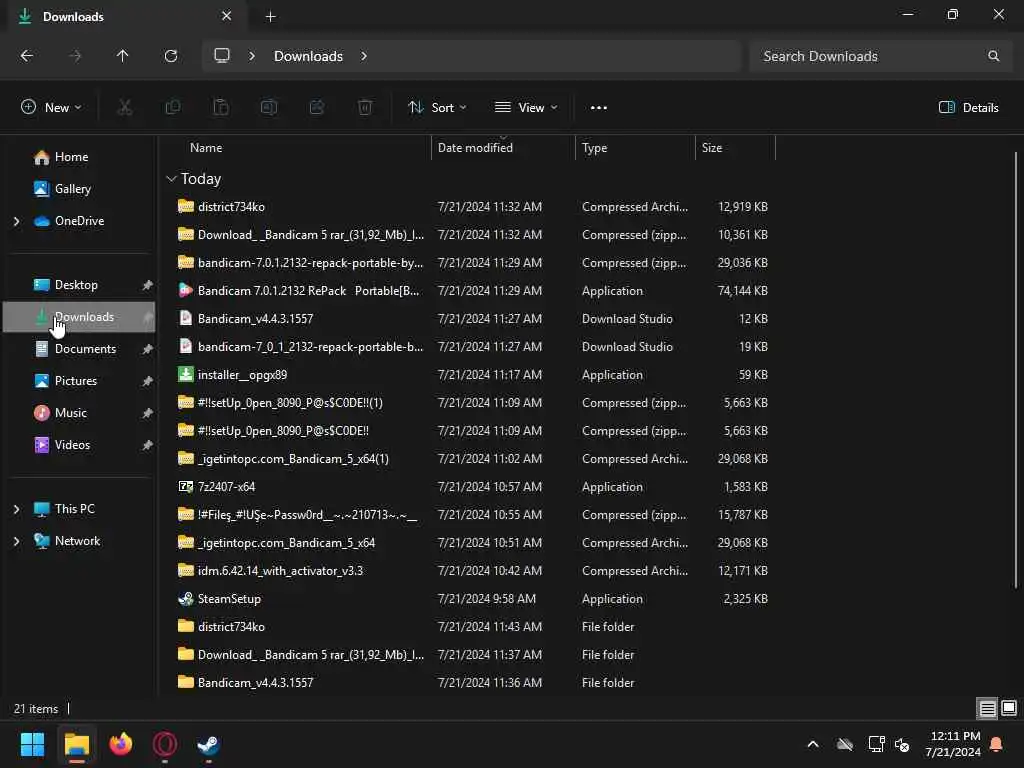The image size is (1024, 768).
Task: Open the See more three-dots menu
Action: click(x=599, y=108)
